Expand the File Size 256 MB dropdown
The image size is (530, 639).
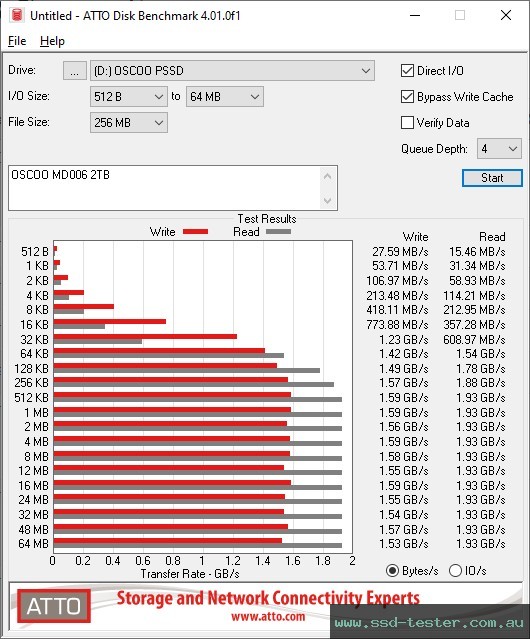[129, 123]
